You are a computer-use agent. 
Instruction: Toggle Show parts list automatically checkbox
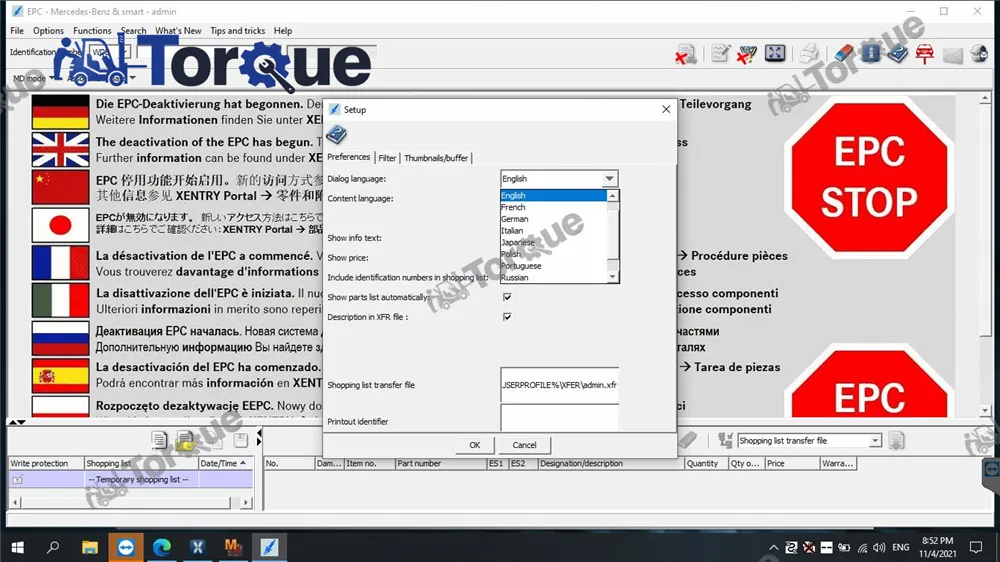[507, 297]
